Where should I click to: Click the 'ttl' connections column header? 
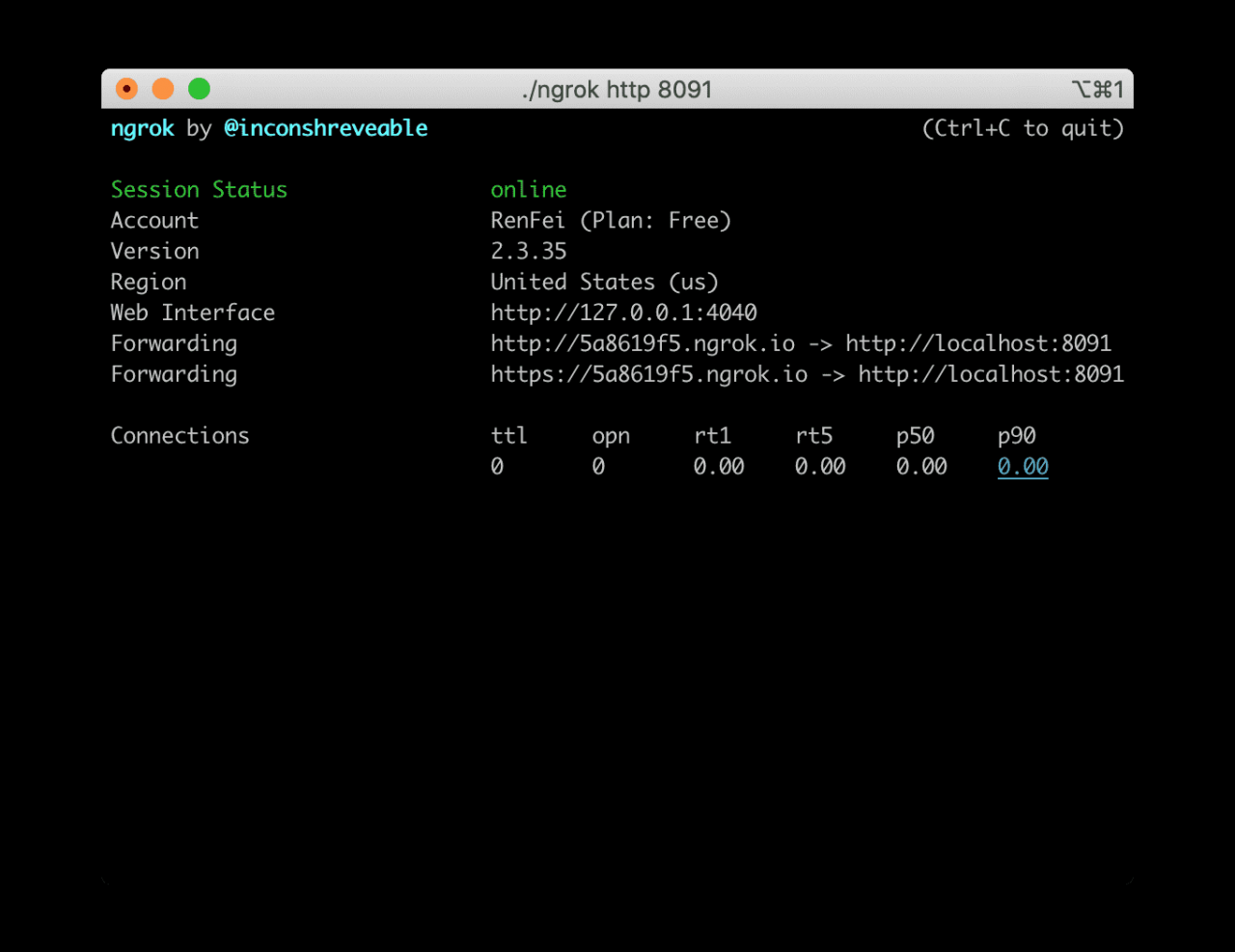508,436
